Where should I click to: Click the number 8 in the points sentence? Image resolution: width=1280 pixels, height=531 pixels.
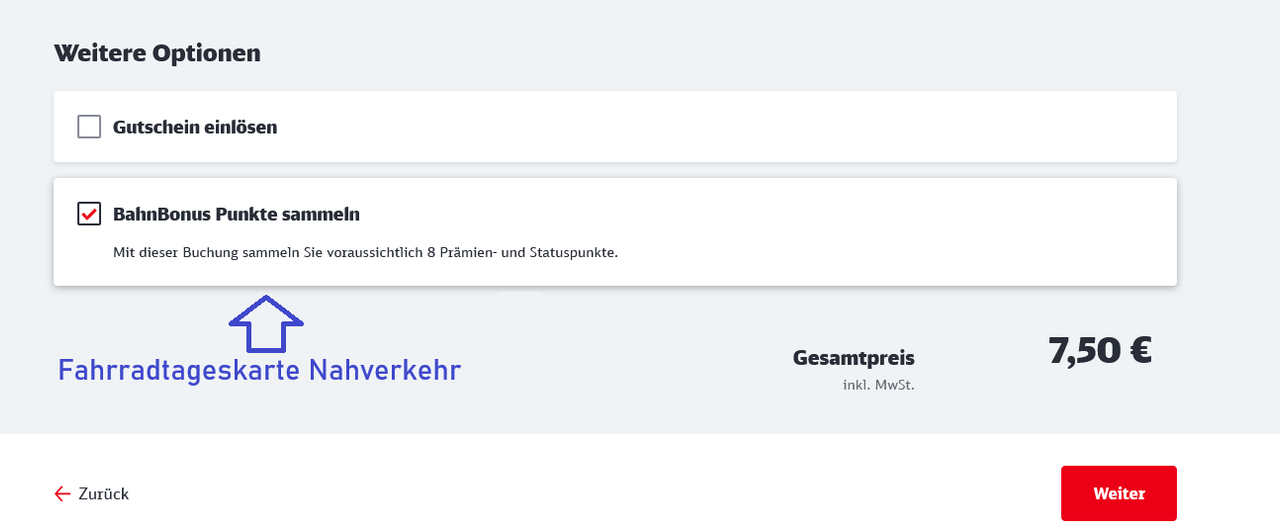click(x=431, y=252)
